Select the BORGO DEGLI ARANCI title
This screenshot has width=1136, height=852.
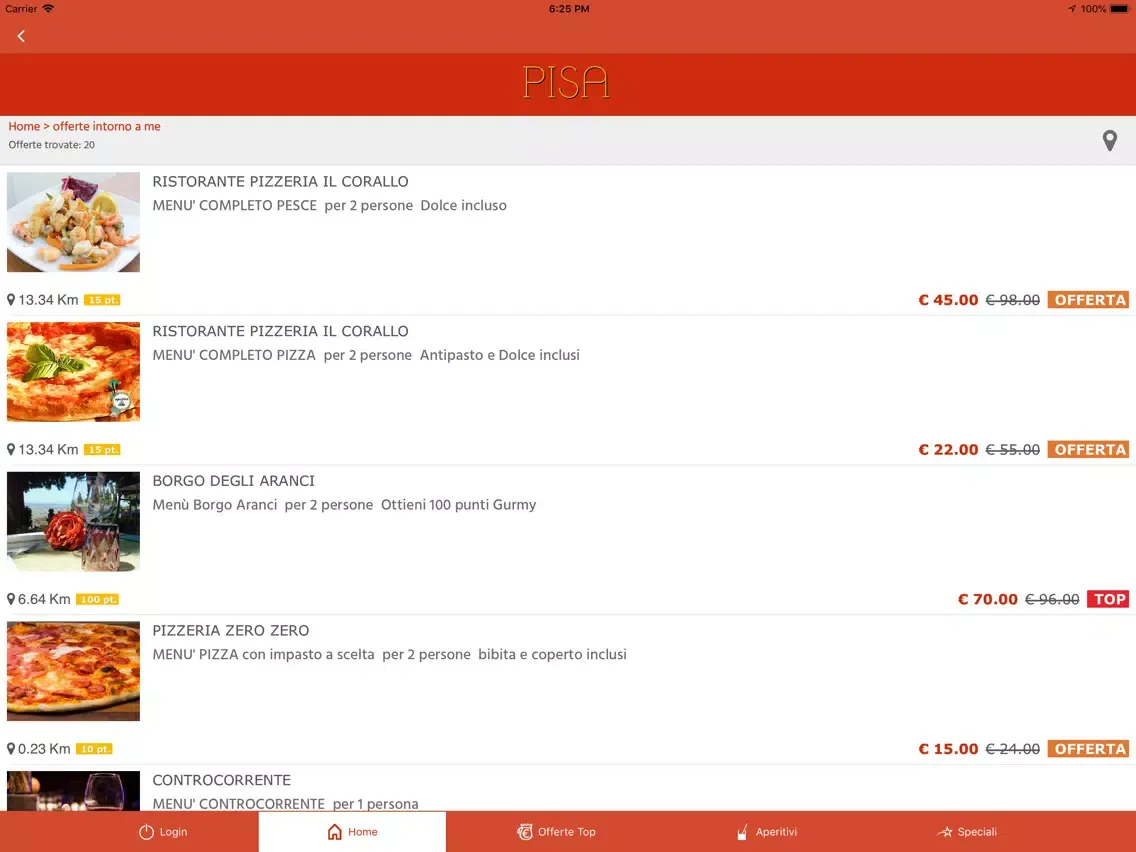[x=233, y=481]
